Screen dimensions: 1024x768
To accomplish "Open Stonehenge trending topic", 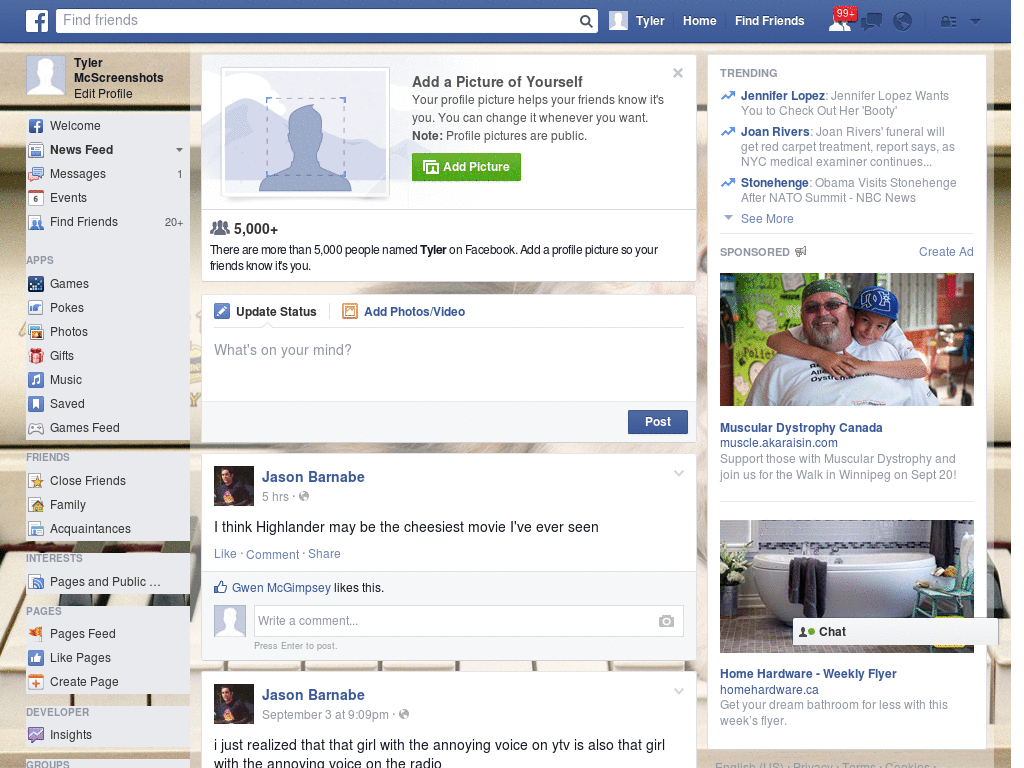I will [775, 183].
